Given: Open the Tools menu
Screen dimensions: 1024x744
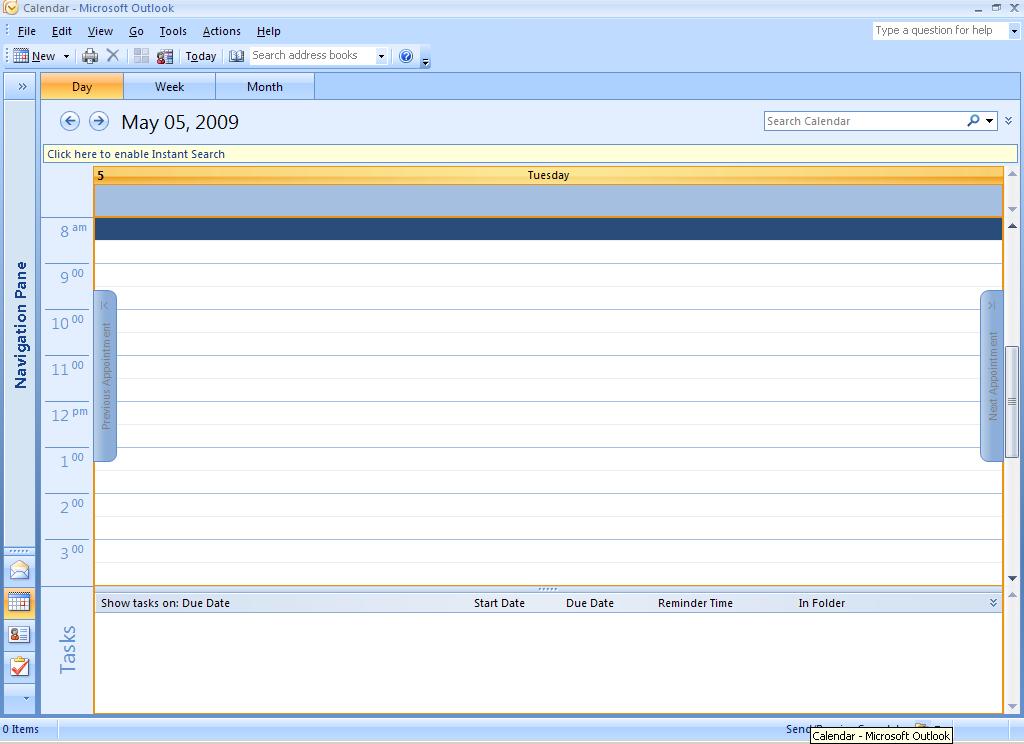Looking at the screenshot, I should tap(173, 31).
